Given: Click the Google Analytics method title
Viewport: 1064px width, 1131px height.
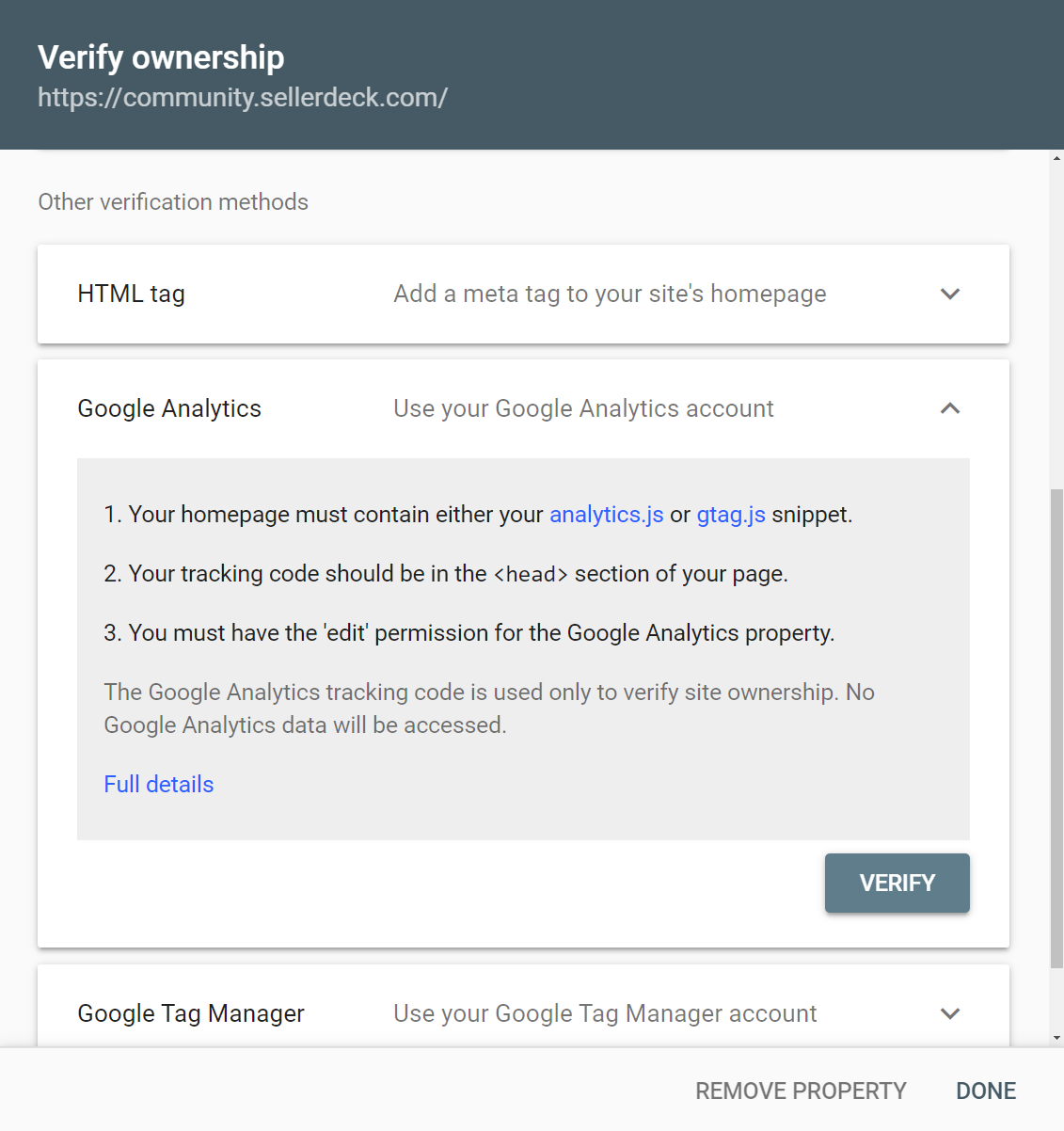Looking at the screenshot, I should click(169, 408).
